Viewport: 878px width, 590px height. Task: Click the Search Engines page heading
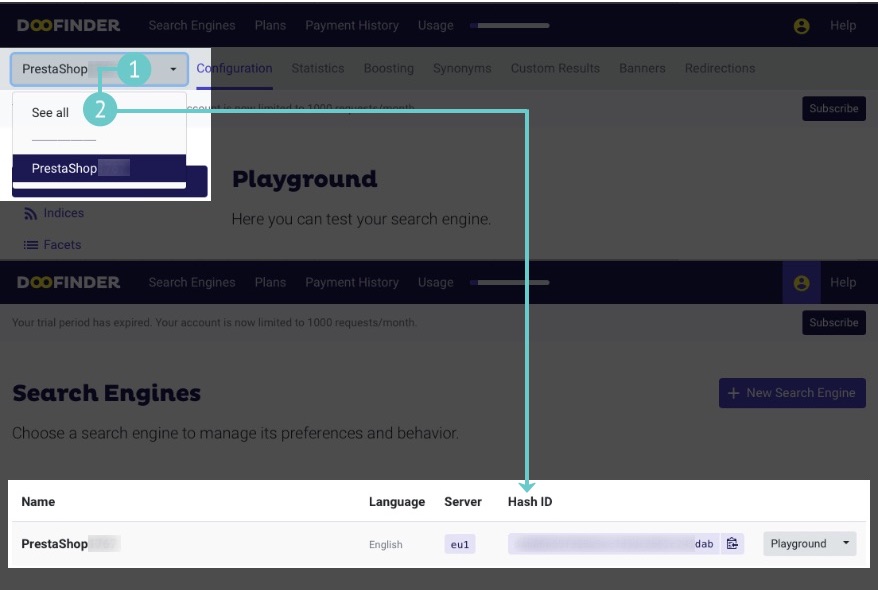pos(106,393)
